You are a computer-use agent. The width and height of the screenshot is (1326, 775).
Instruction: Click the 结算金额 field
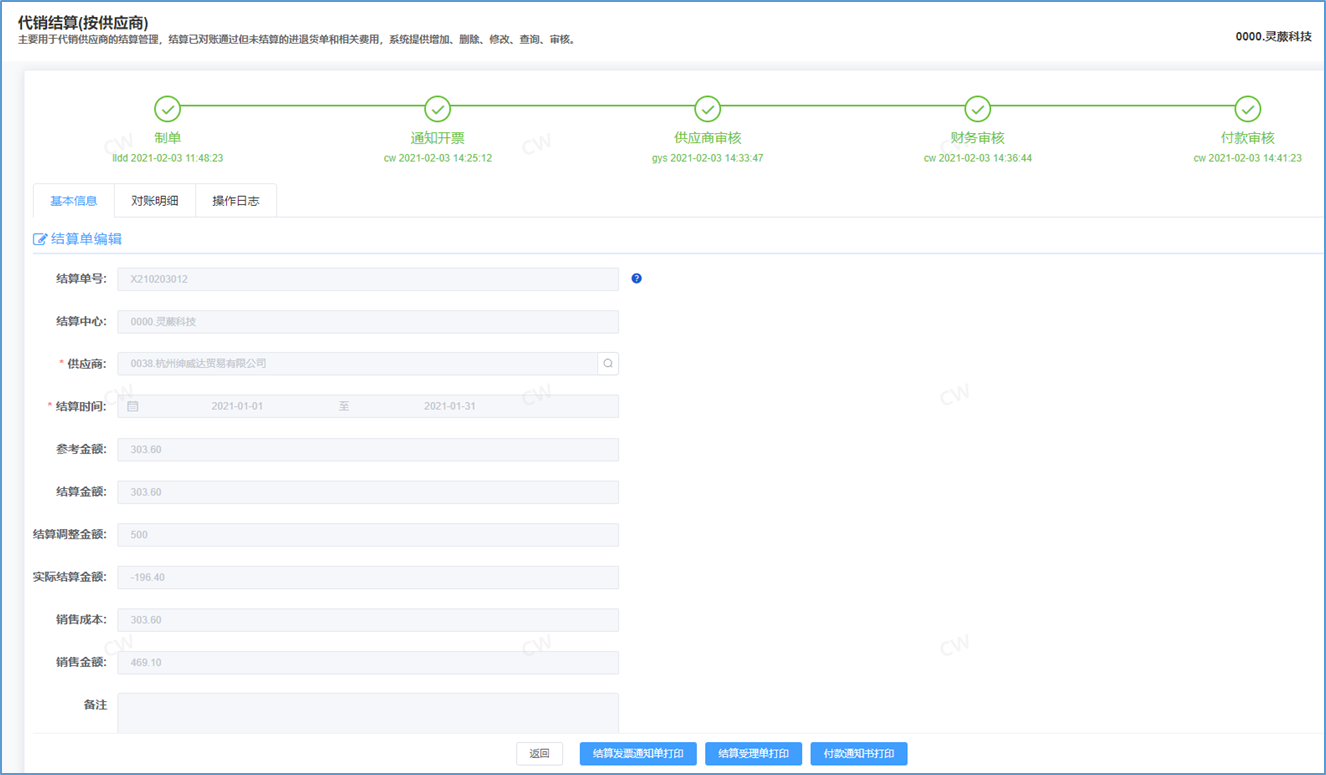368,492
